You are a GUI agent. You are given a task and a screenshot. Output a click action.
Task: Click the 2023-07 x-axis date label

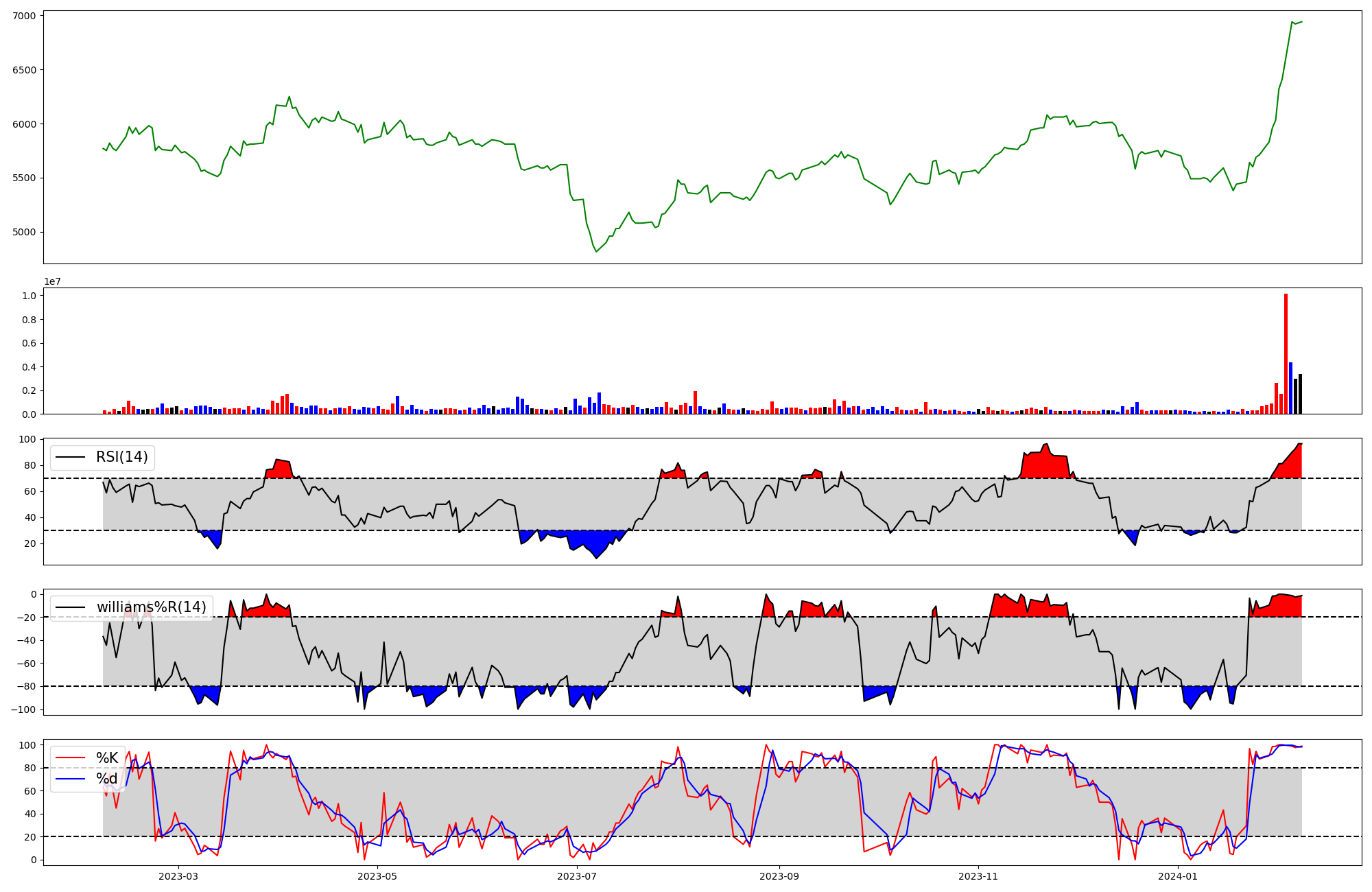coord(577,876)
